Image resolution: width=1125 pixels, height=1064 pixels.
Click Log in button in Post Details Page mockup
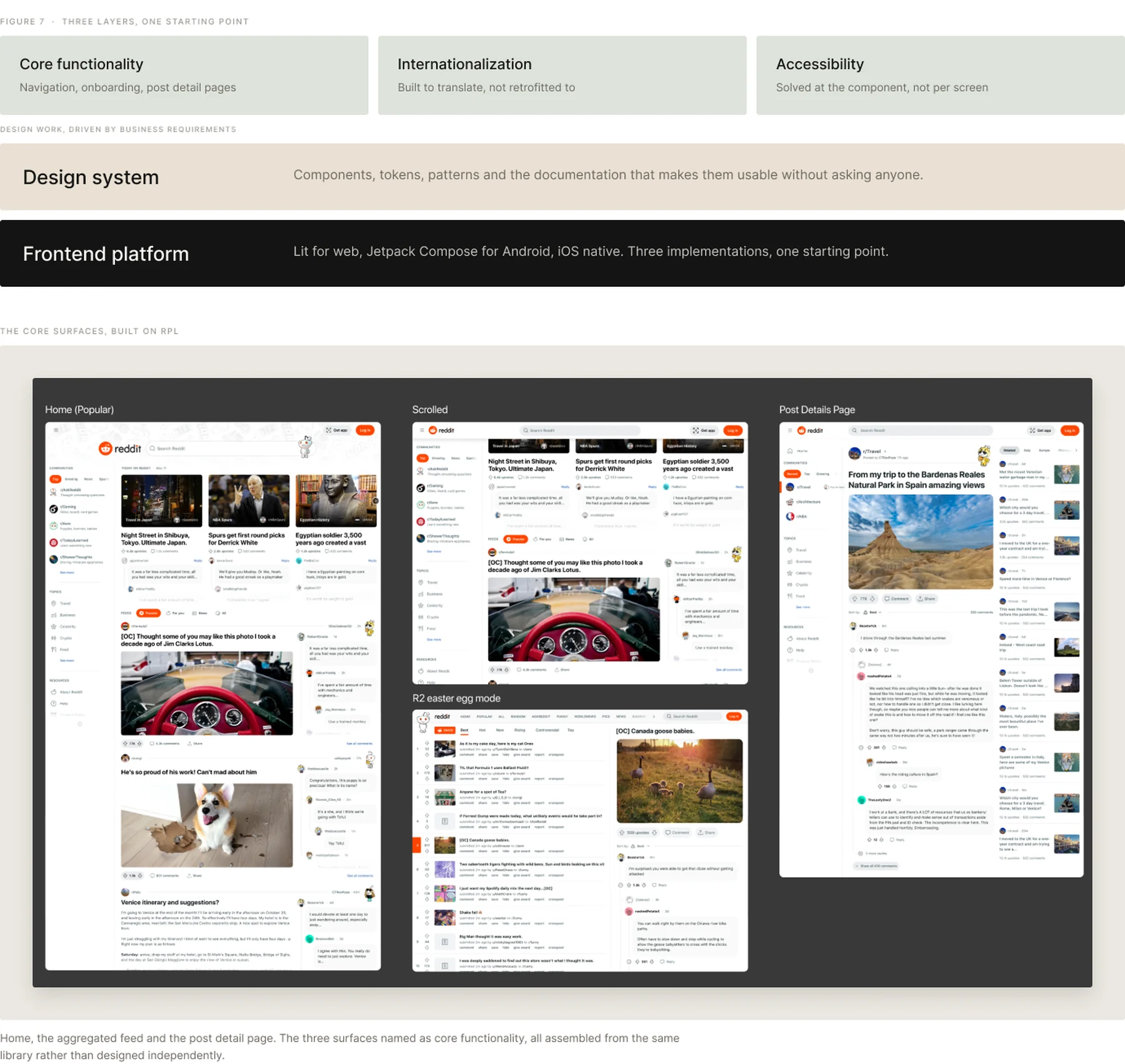pyautogui.click(x=1069, y=430)
